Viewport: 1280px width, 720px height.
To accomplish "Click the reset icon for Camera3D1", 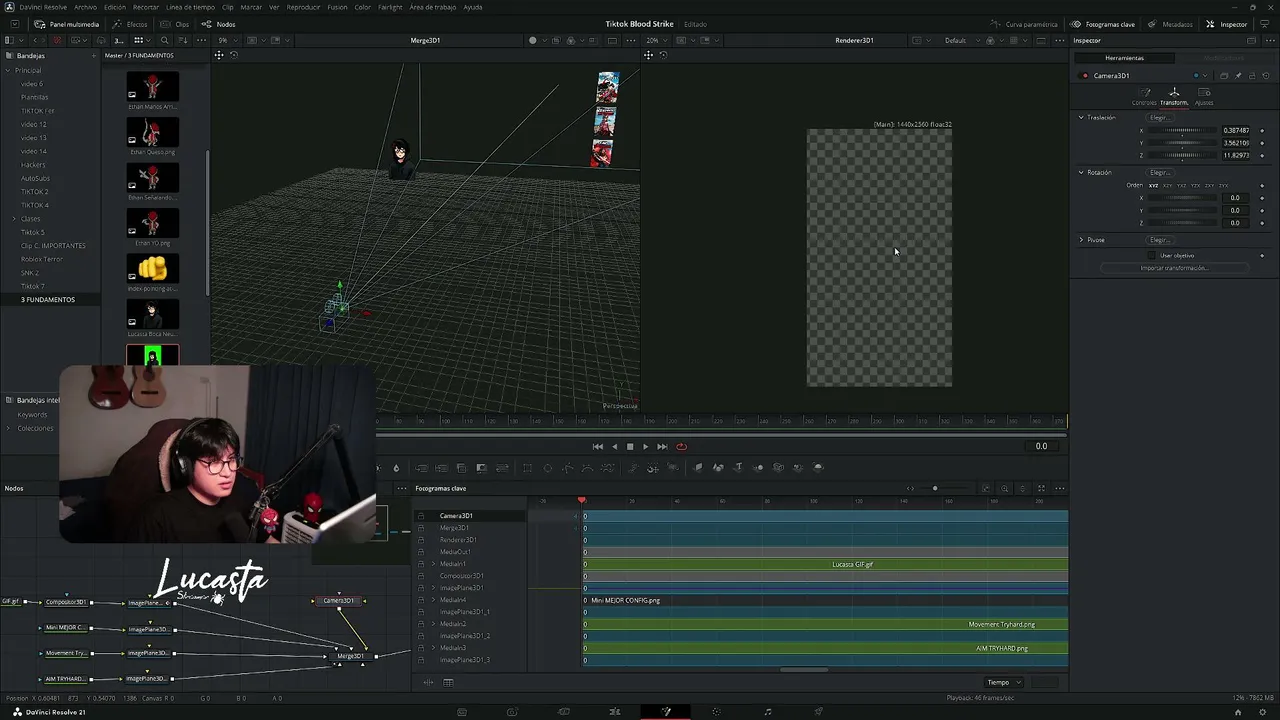I will click(1266, 76).
